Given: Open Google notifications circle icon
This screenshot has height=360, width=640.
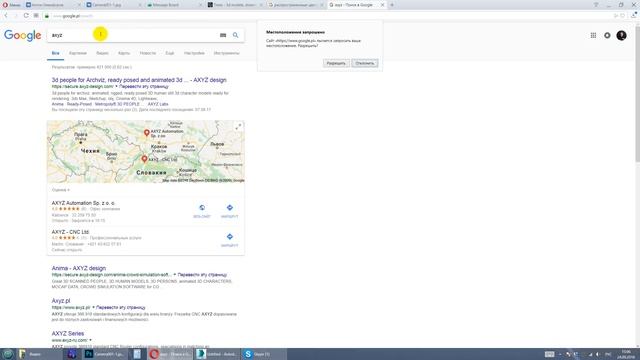Looking at the screenshot, I should (x=607, y=36).
